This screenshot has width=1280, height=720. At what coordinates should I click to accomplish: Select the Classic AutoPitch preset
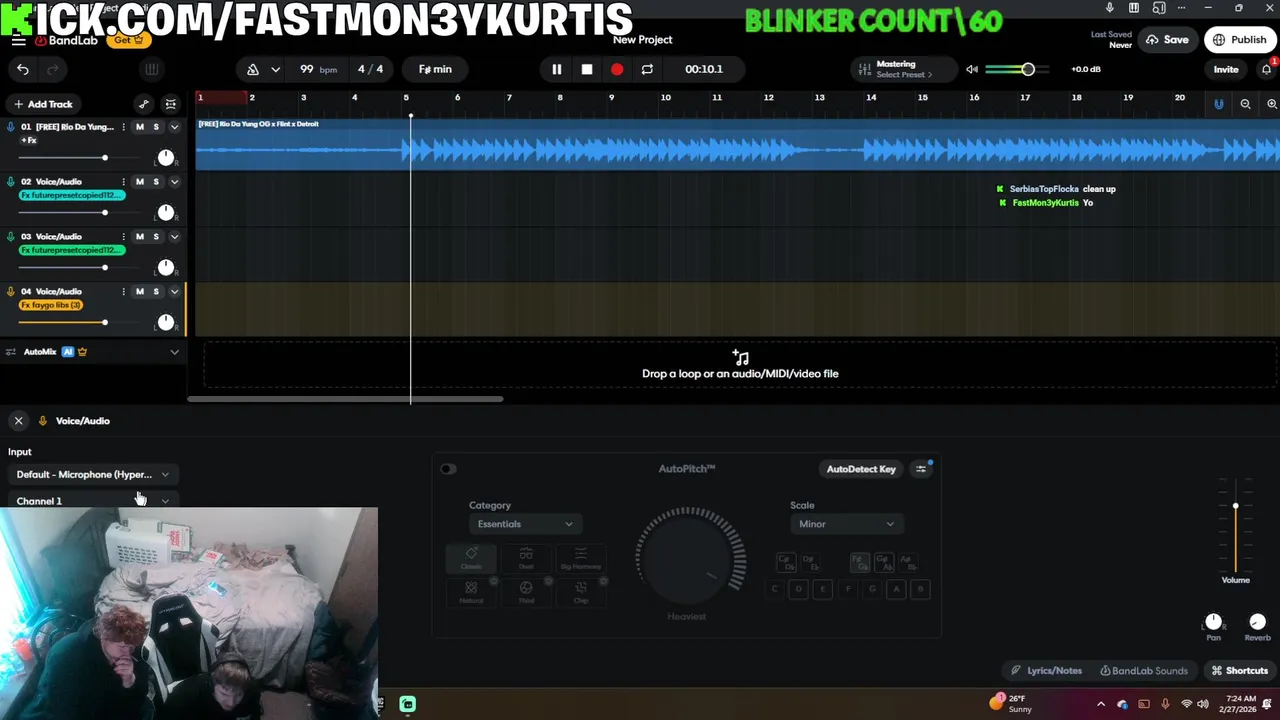click(x=471, y=558)
